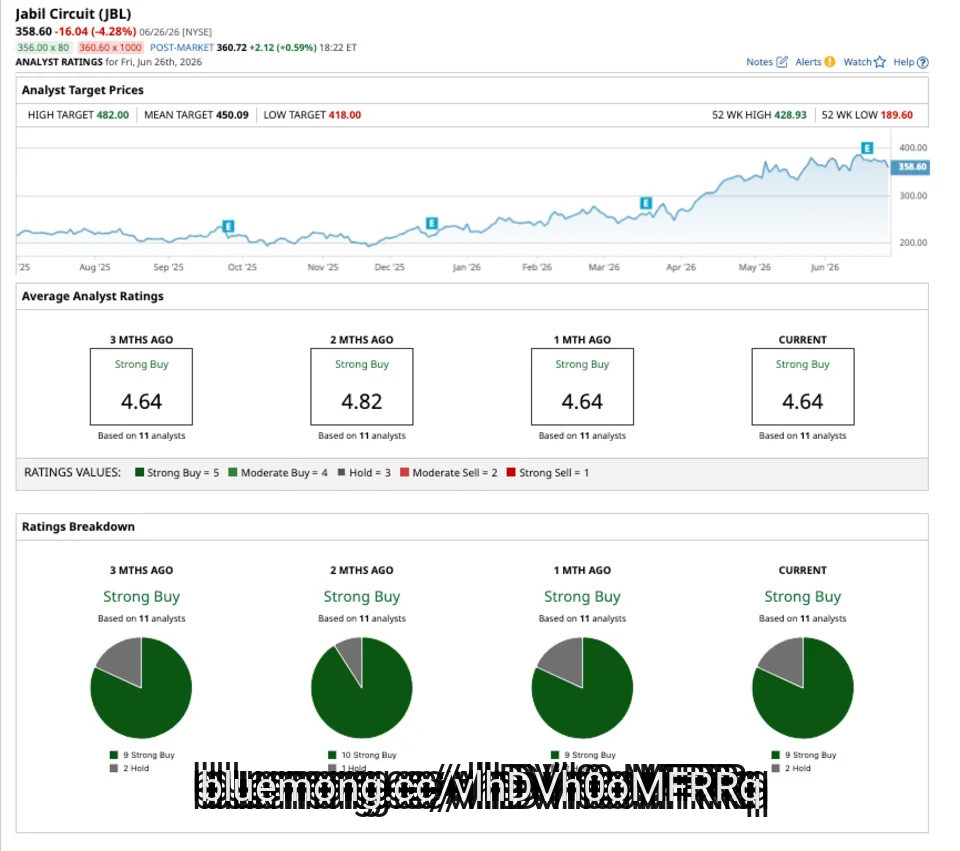This screenshot has height=851, width=960.
Task: Click the 52 WK HIGH 428.93 value
Action: pos(790,115)
